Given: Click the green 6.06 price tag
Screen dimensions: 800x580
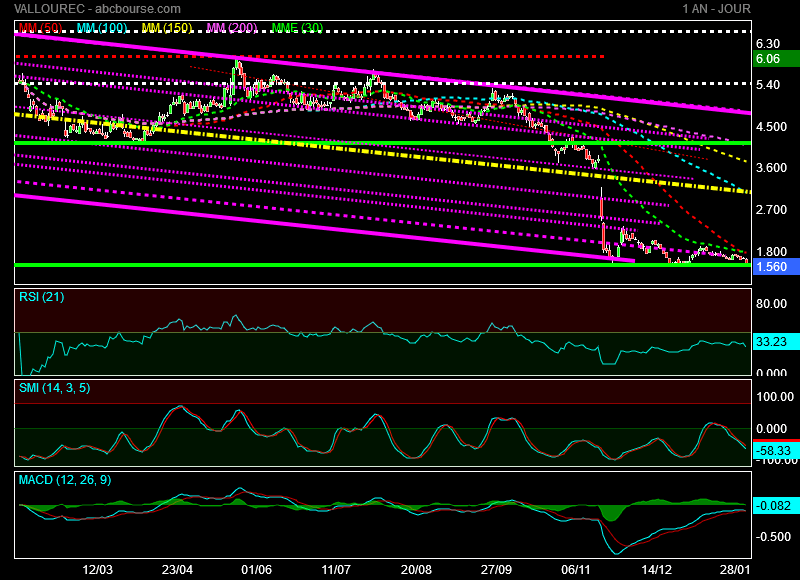Looking at the screenshot, I should pyautogui.click(x=768, y=59).
